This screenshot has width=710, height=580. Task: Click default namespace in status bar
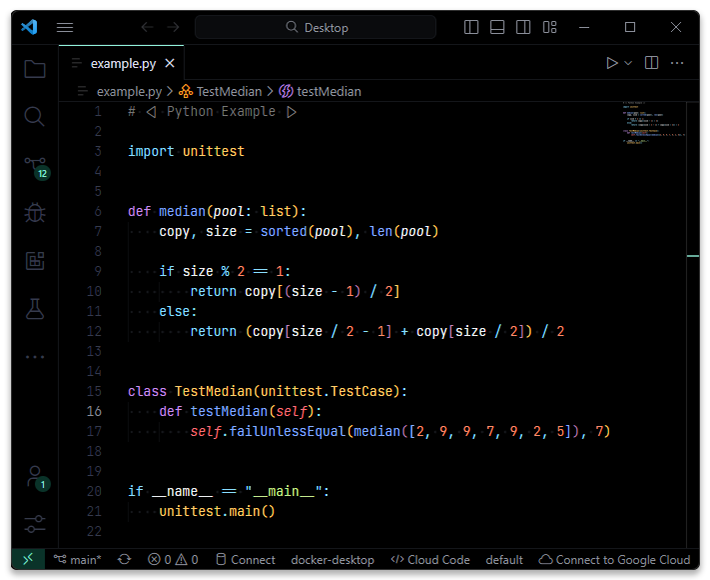click(504, 560)
